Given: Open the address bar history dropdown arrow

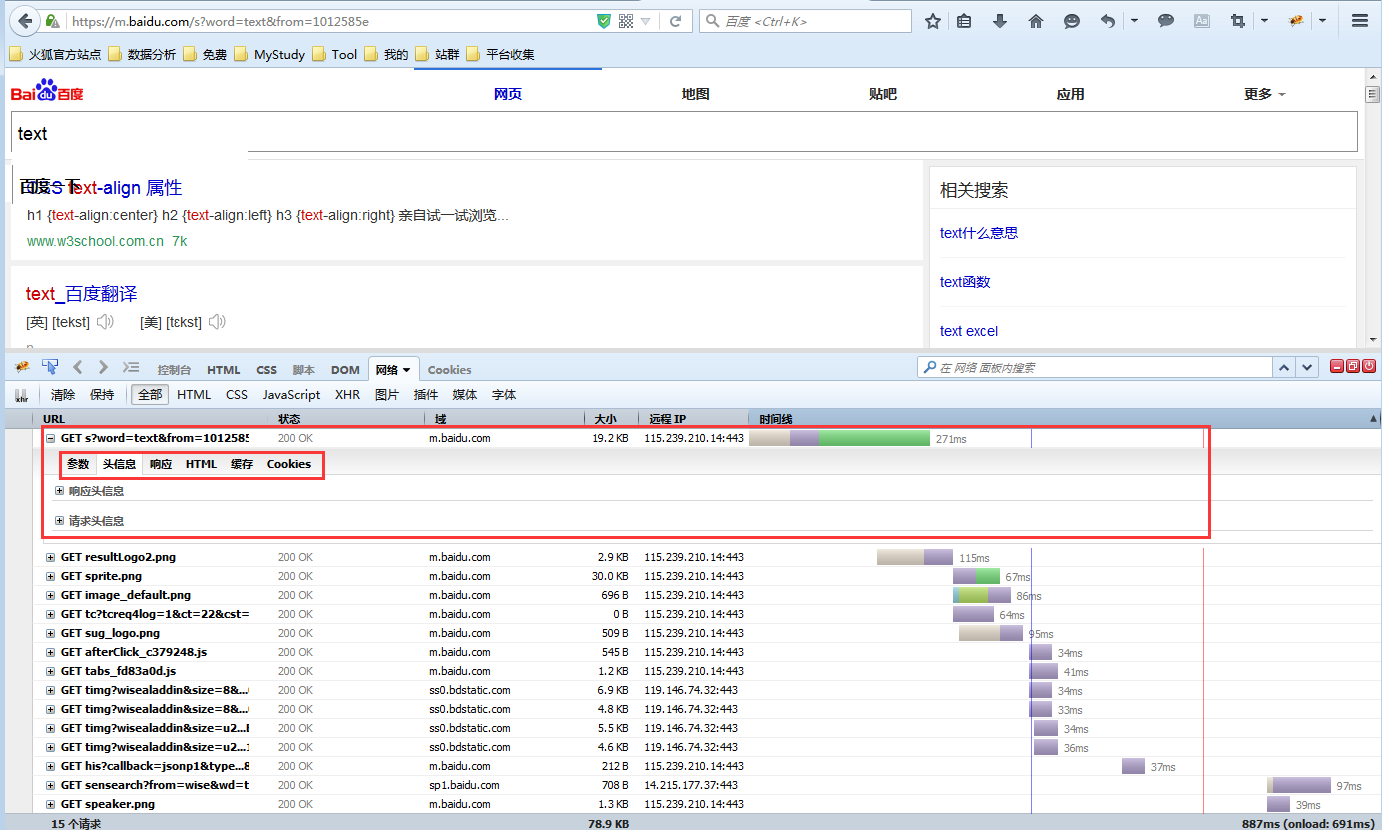Looking at the screenshot, I should pyautogui.click(x=646, y=21).
